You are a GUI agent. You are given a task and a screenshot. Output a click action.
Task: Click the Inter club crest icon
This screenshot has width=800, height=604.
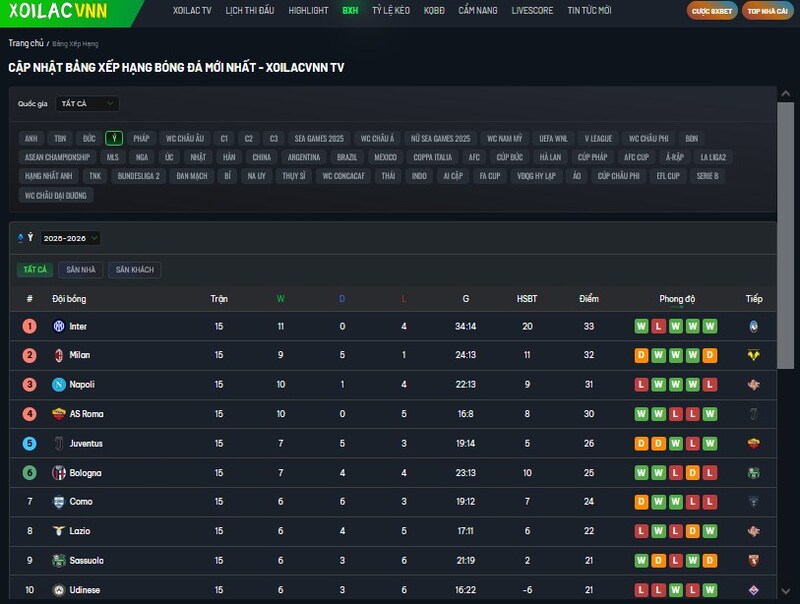coord(58,326)
